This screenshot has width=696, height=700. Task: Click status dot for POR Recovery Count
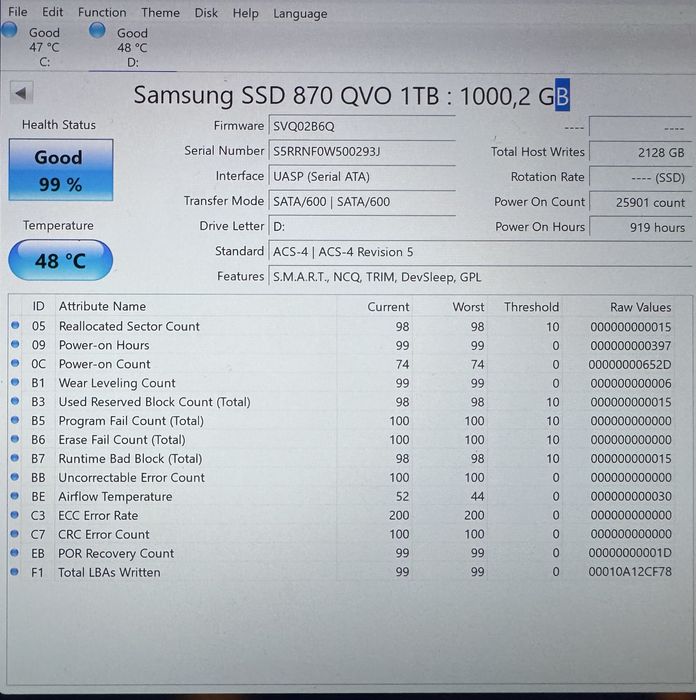point(15,553)
